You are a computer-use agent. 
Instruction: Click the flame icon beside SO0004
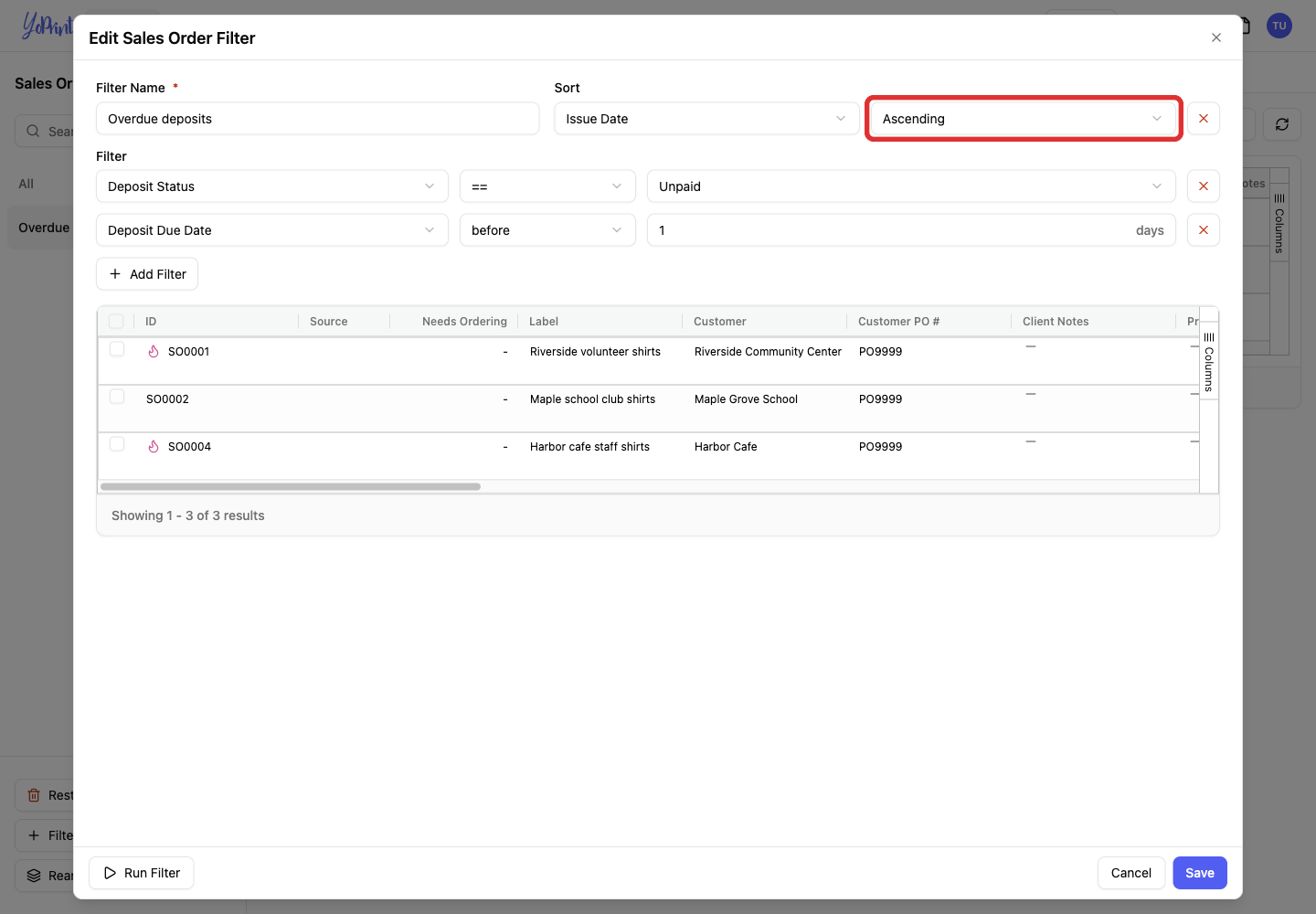pos(154,447)
